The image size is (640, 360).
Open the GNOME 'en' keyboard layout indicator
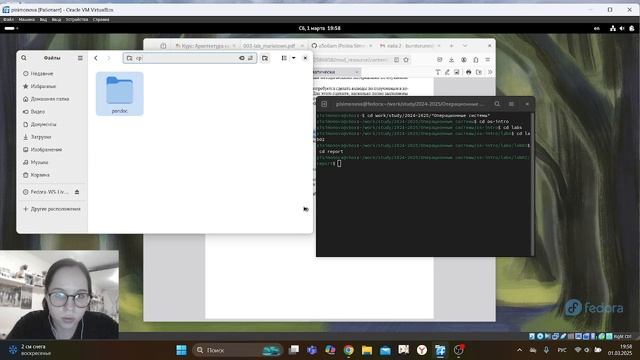[x=597, y=28]
